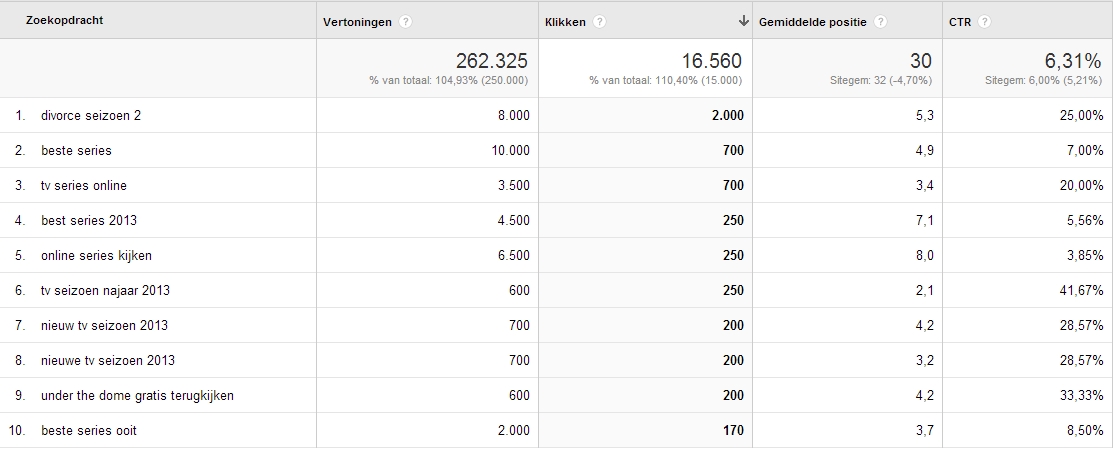The height and width of the screenshot is (450, 1113).
Task: Sort by Gemiddelde positie column header
Action: (x=812, y=22)
